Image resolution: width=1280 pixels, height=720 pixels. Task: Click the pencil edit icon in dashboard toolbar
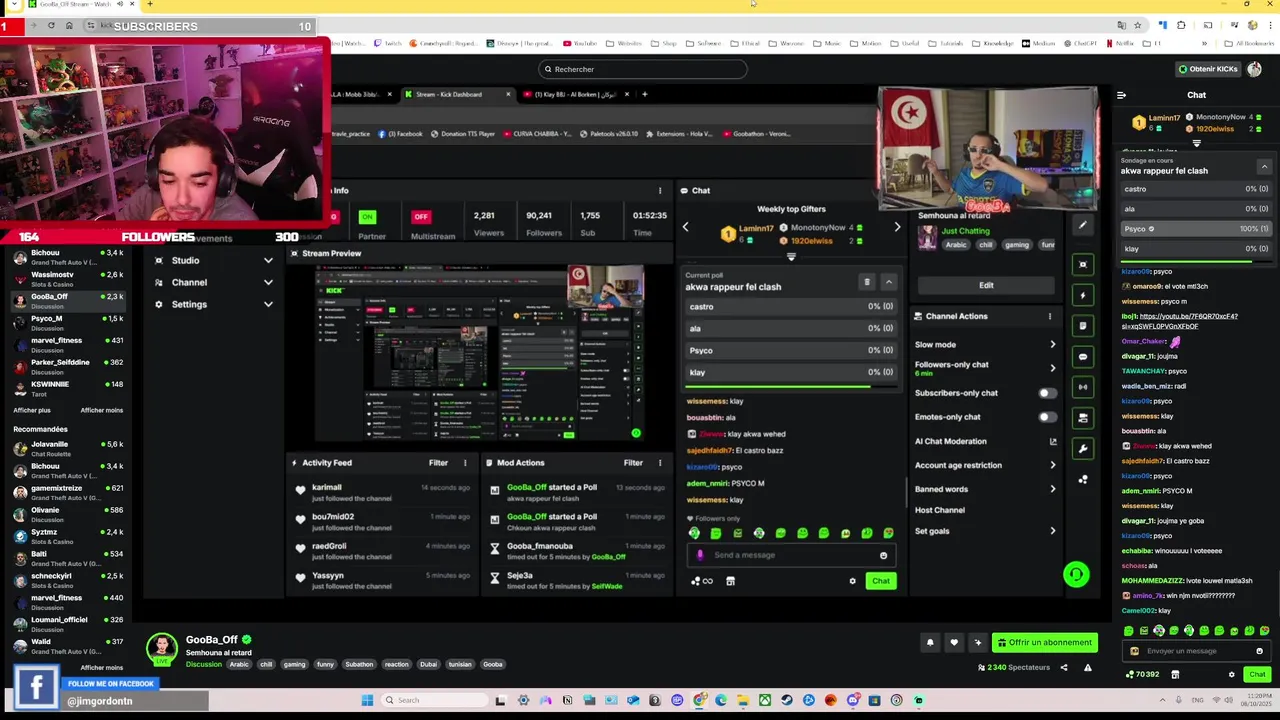click(x=1082, y=225)
